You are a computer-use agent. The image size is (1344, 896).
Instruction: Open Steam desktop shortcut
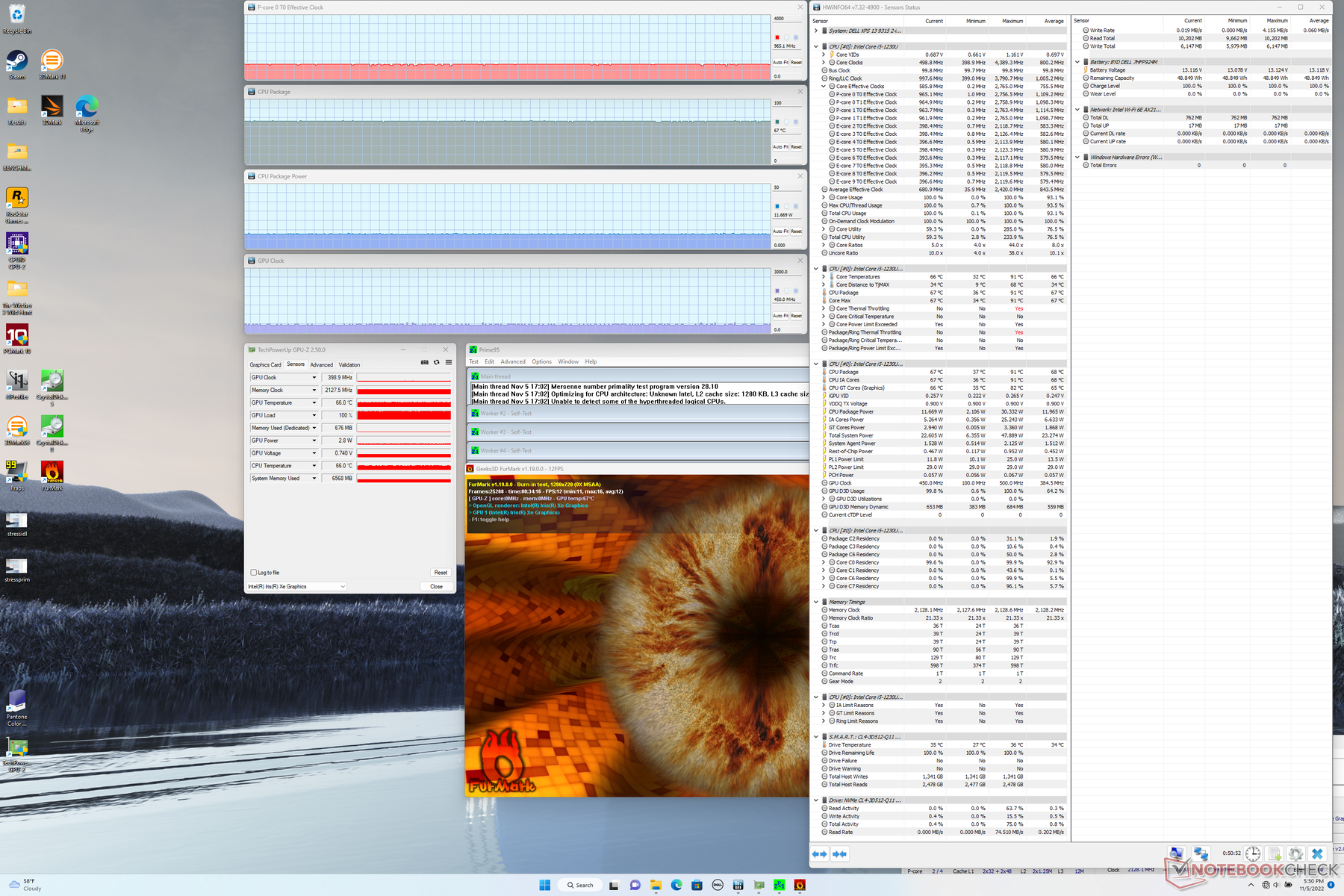(x=17, y=65)
